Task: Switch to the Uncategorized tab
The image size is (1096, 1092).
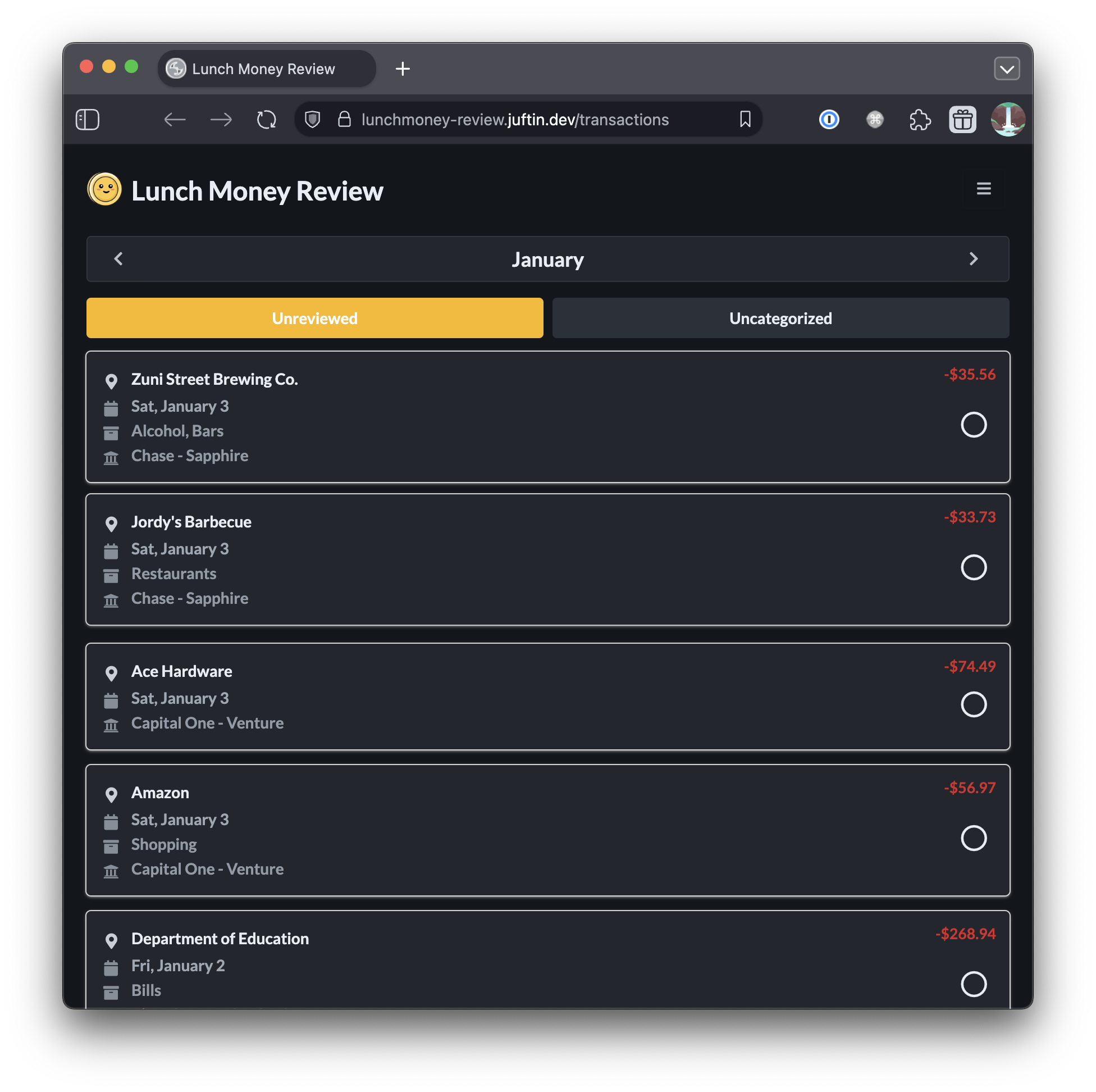Action: click(x=780, y=319)
